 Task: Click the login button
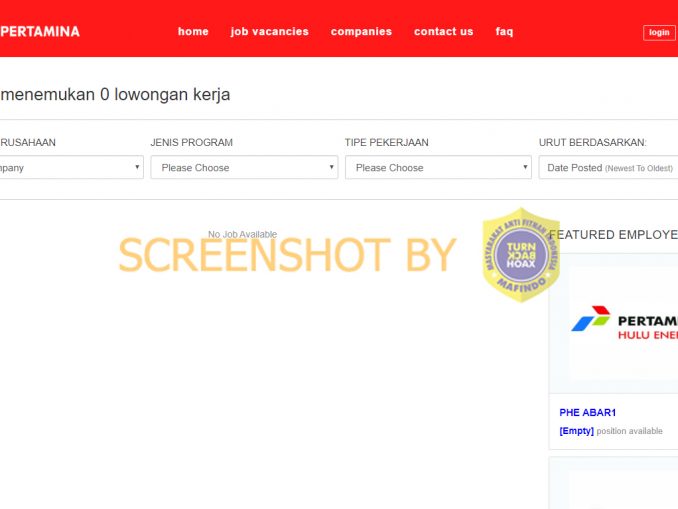tap(659, 32)
